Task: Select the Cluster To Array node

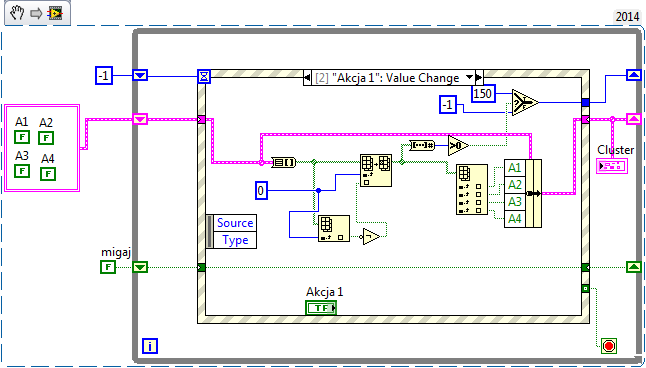Action: pos(283,162)
